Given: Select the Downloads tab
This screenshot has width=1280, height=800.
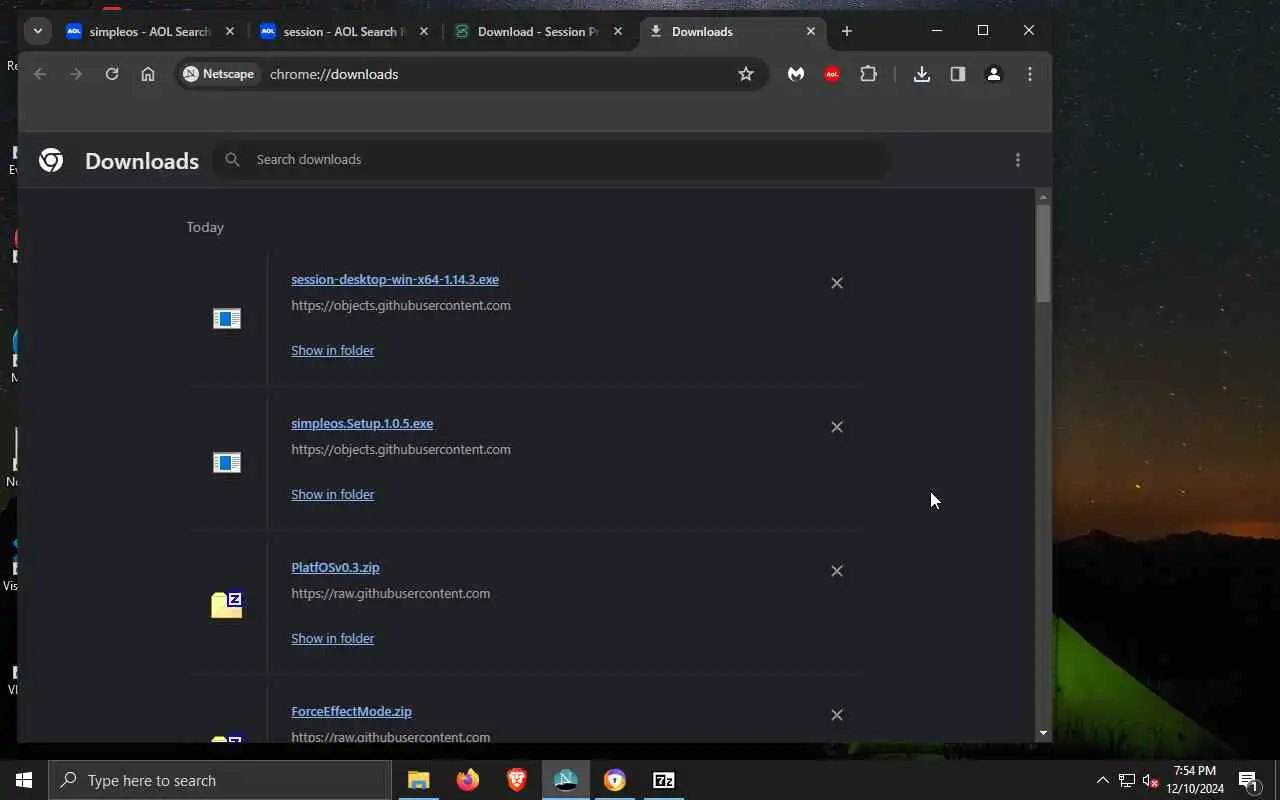Looking at the screenshot, I should (x=732, y=31).
